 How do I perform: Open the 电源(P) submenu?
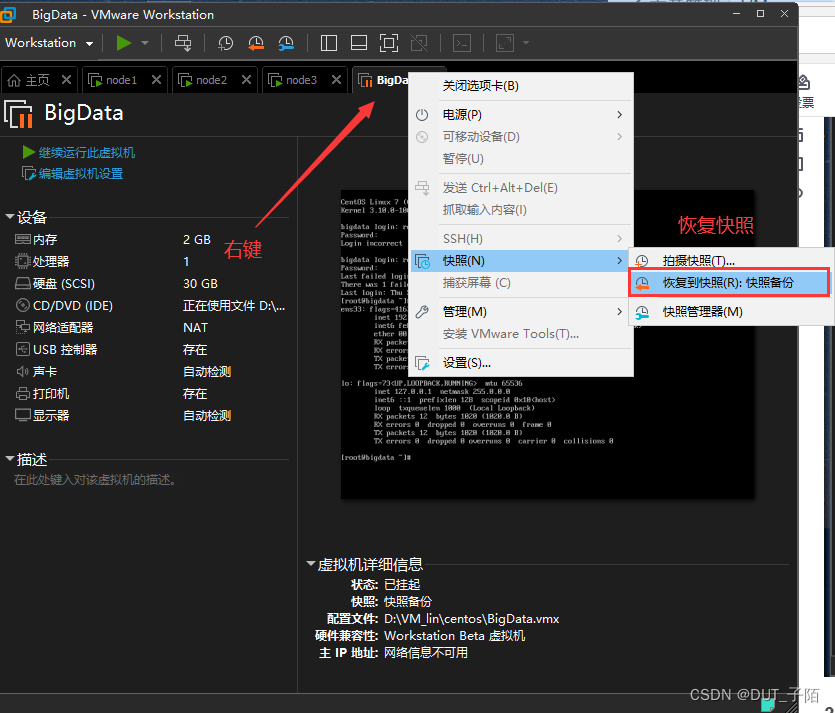[521, 114]
